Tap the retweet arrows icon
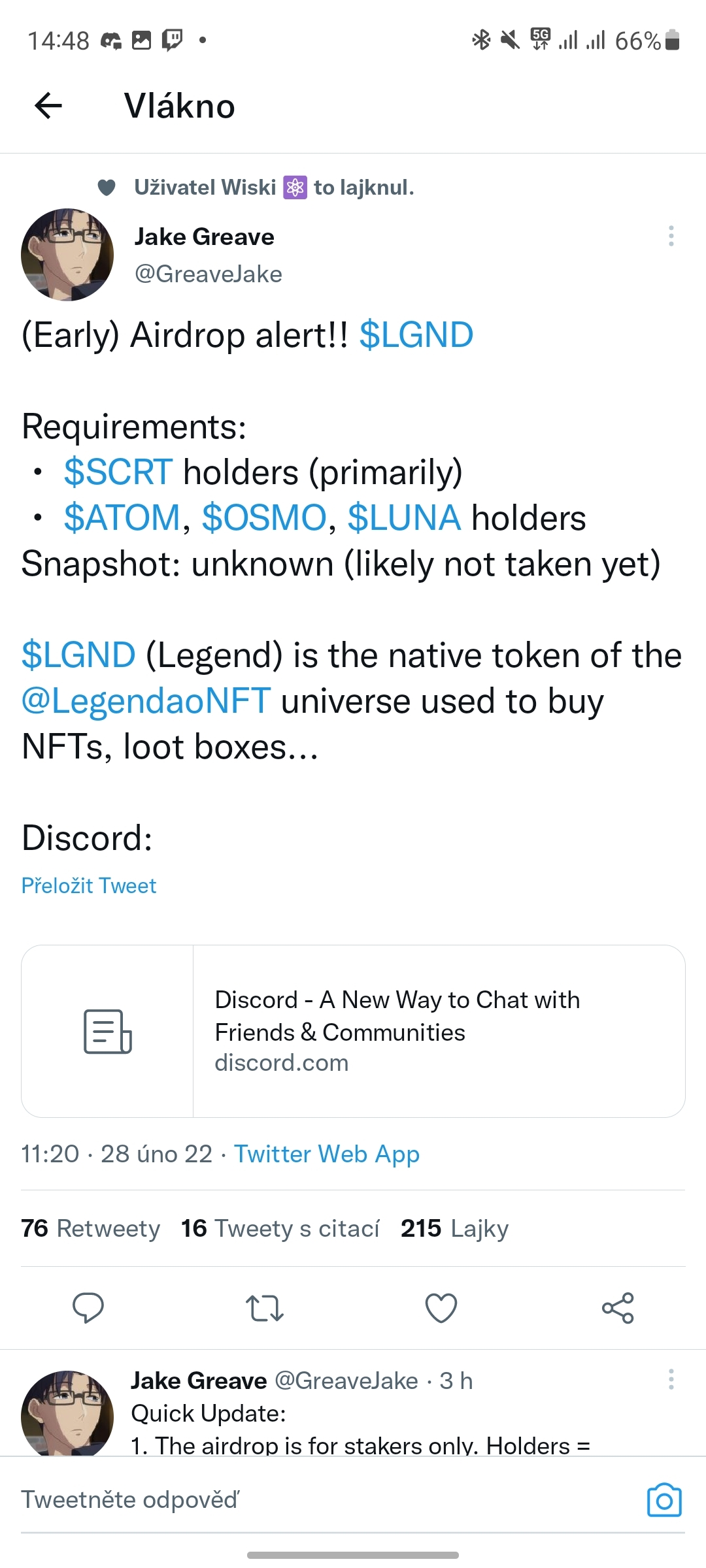Image resolution: width=706 pixels, height=1568 pixels. pos(265,1307)
